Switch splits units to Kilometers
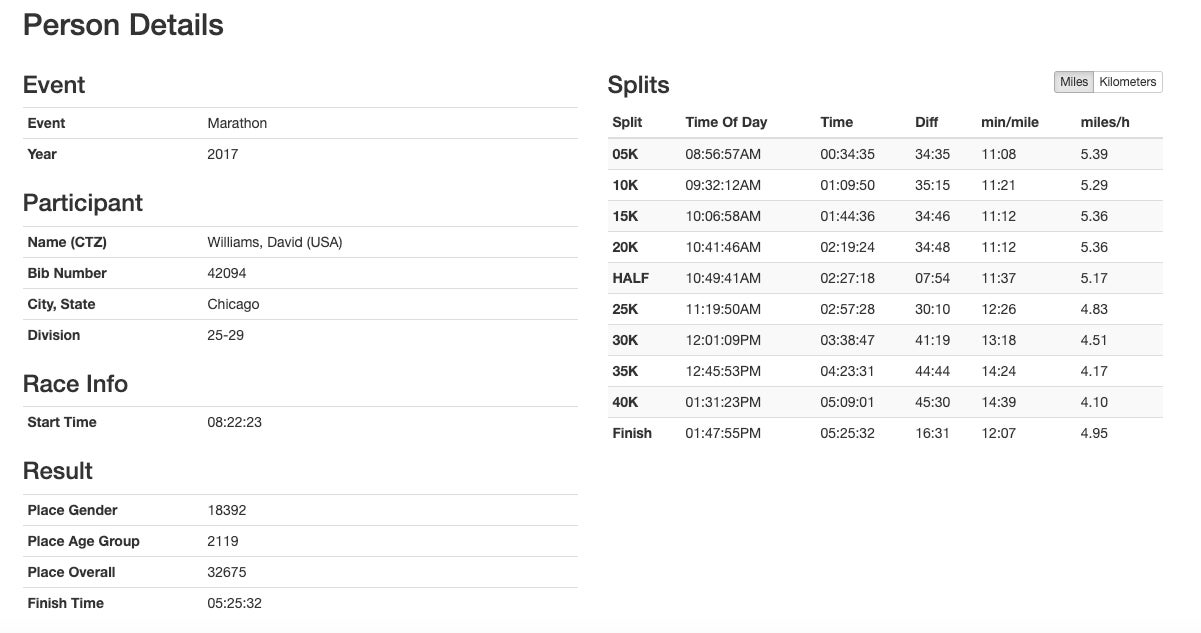 click(x=1127, y=82)
